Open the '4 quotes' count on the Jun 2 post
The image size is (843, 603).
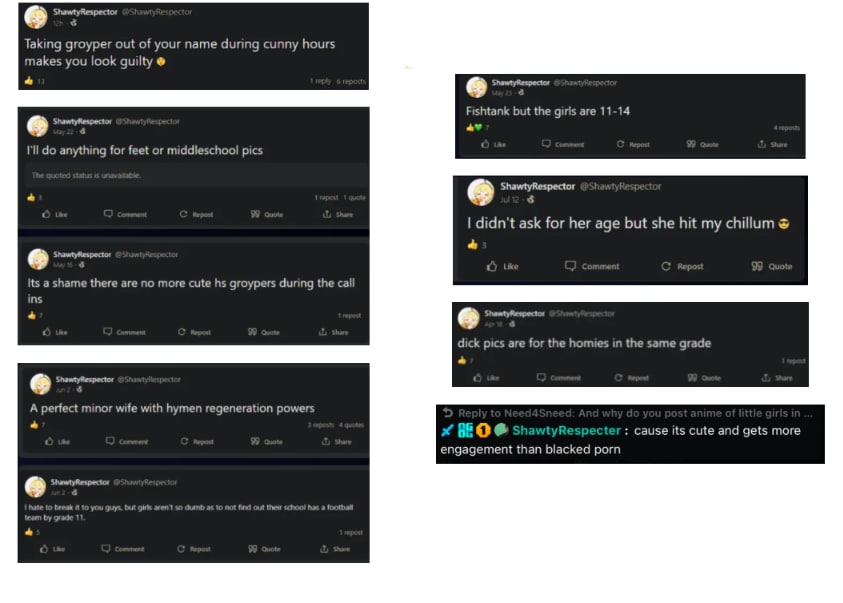pyautogui.click(x=352, y=425)
